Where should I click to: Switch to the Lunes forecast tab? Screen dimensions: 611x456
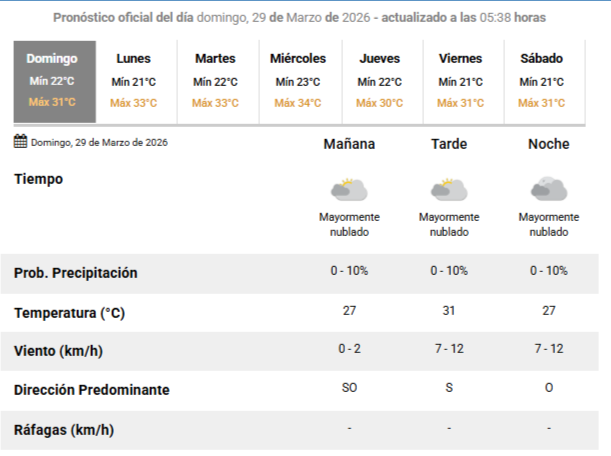134,80
